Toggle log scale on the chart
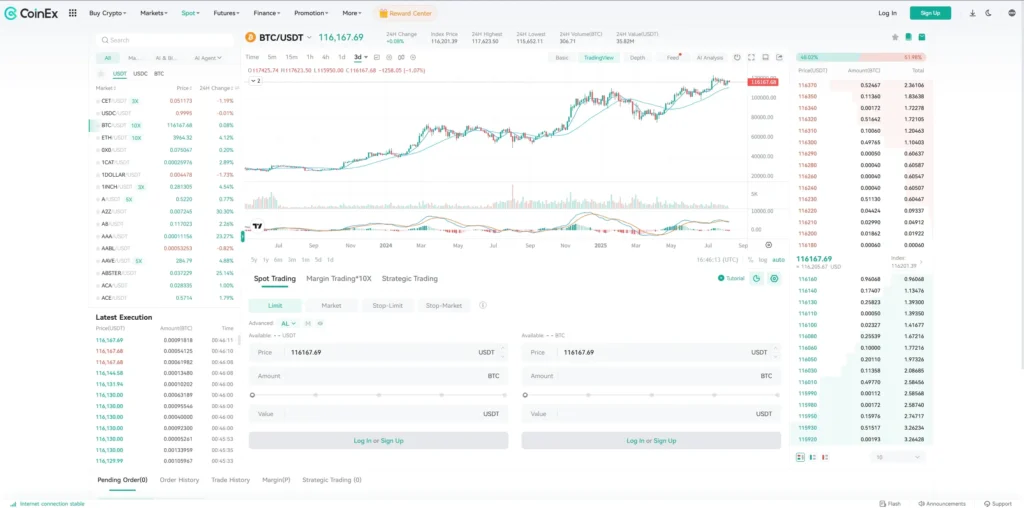1024x508 pixels. (x=763, y=259)
